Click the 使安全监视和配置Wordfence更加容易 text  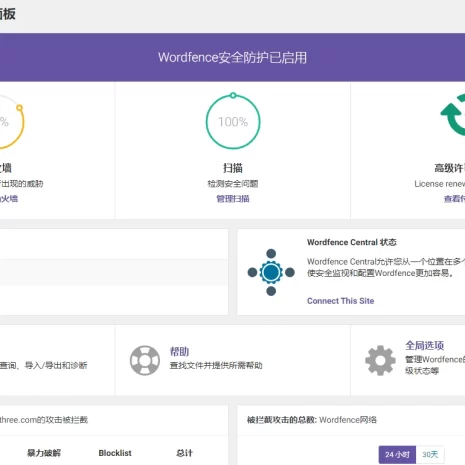[380, 273]
